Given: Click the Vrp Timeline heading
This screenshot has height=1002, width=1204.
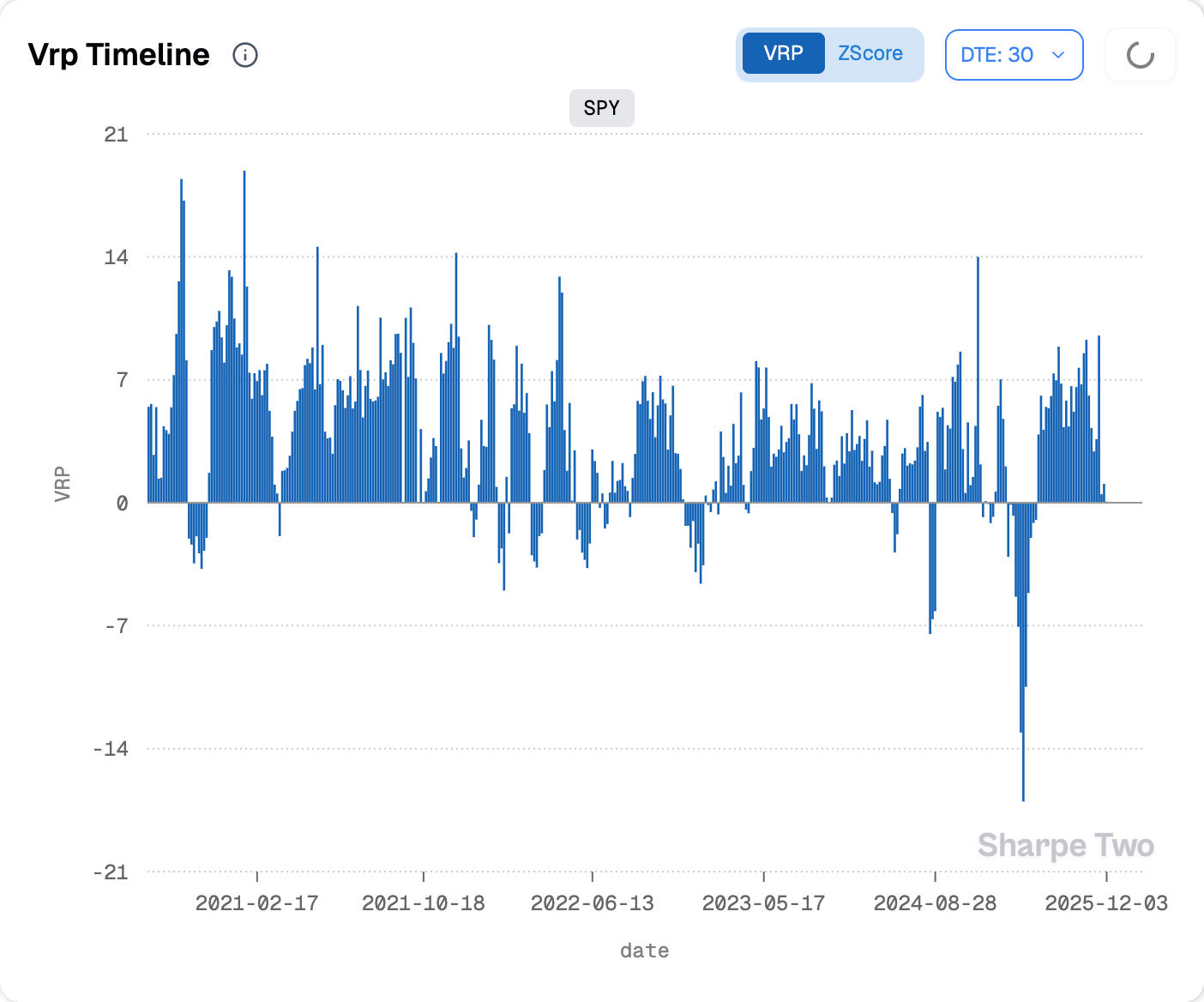Looking at the screenshot, I should [x=119, y=55].
